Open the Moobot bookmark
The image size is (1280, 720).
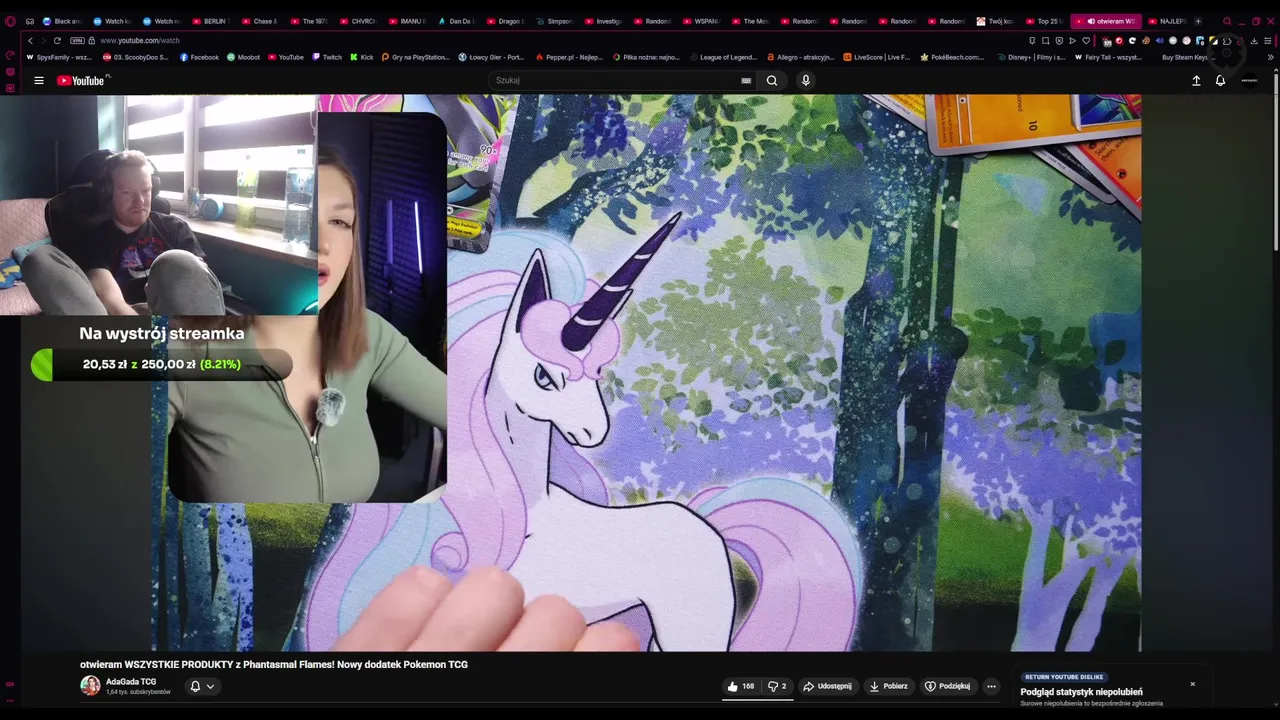pyautogui.click(x=243, y=57)
